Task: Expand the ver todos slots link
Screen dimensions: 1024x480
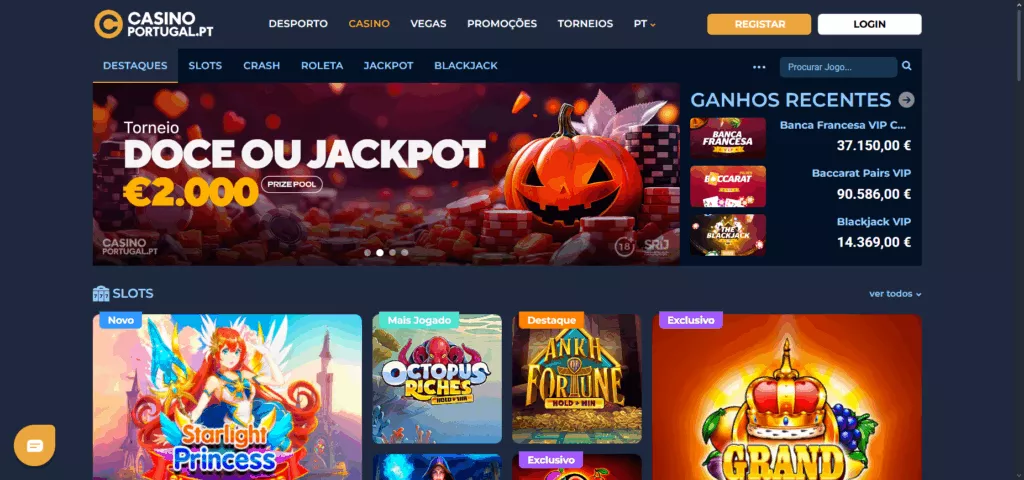Action: [x=895, y=294]
